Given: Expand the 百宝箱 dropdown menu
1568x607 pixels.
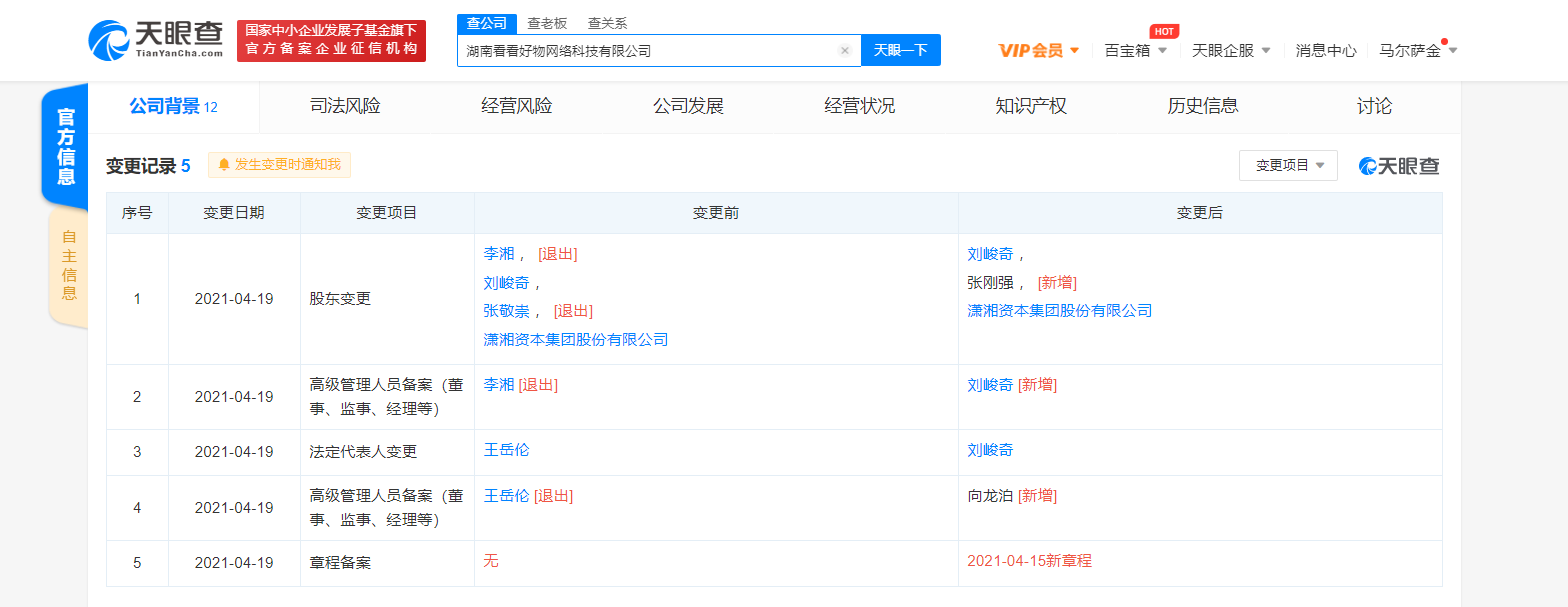Looking at the screenshot, I should pyautogui.click(x=1135, y=50).
